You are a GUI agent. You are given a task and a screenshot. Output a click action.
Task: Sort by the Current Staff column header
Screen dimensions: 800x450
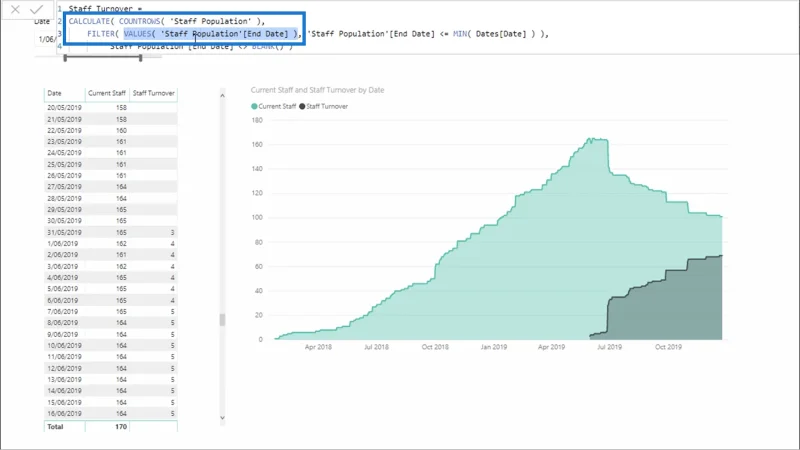pos(107,93)
